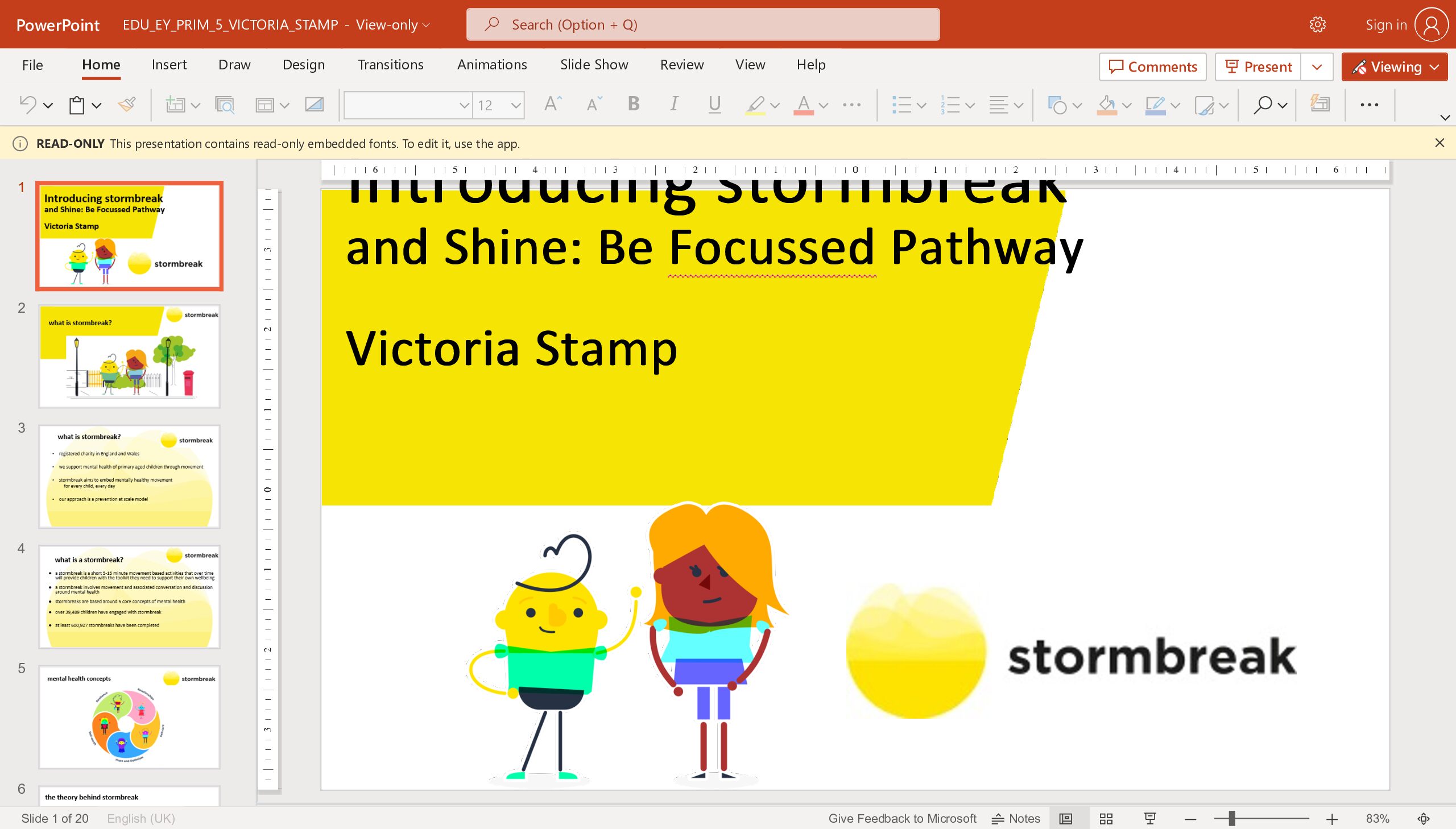The width and height of the screenshot is (1456, 829).
Task: Click Give Feedback to Microsoft
Action: pyautogui.click(x=902, y=818)
